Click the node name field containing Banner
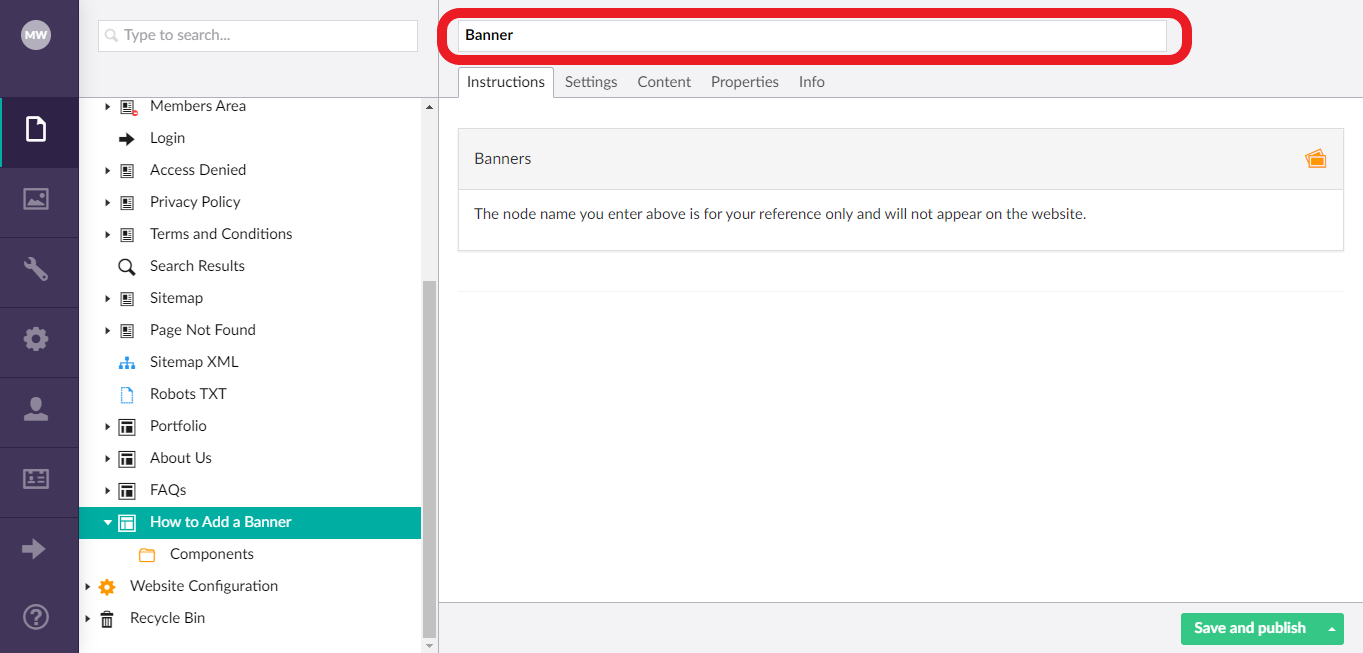 click(813, 35)
